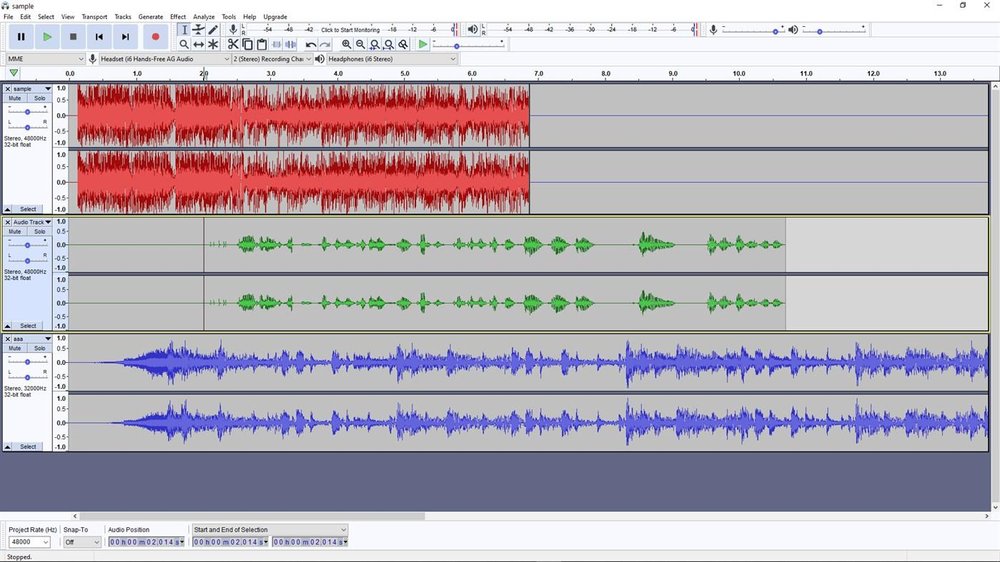This screenshot has height=562, width=1000.
Task: Open the Headset recording device dropdown
Action: pos(165,59)
